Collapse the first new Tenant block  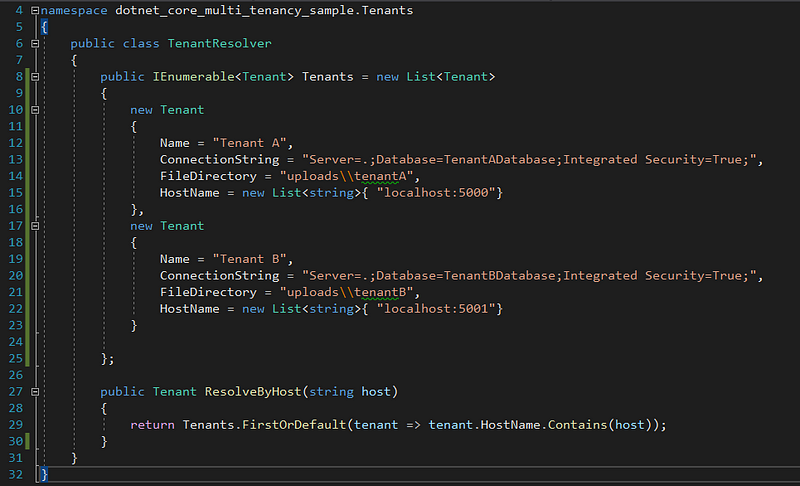(35, 110)
